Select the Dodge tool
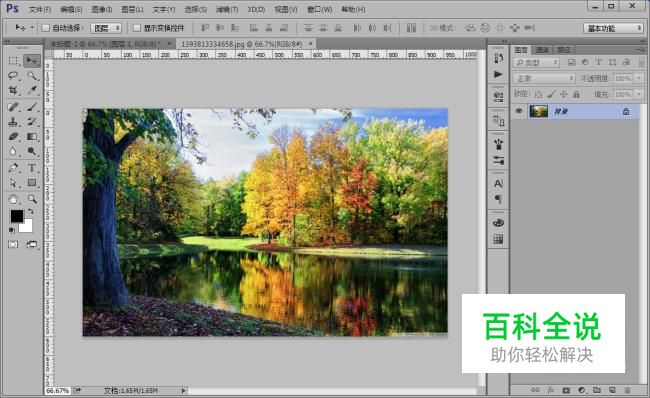The image size is (650, 398). (32, 151)
